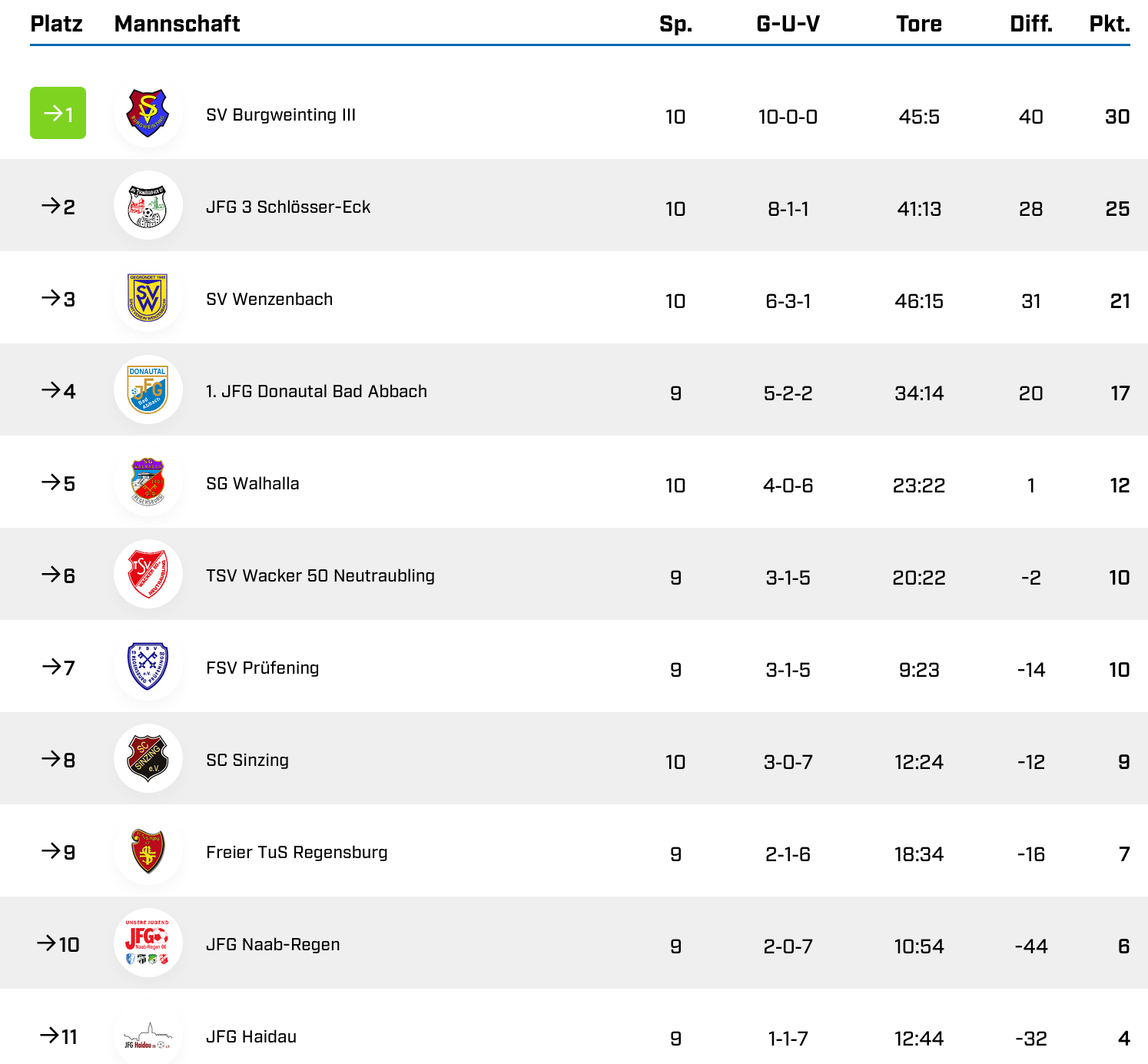The image size is (1148, 1064).
Task: Click the green rank 1 position badge
Action: [58, 113]
